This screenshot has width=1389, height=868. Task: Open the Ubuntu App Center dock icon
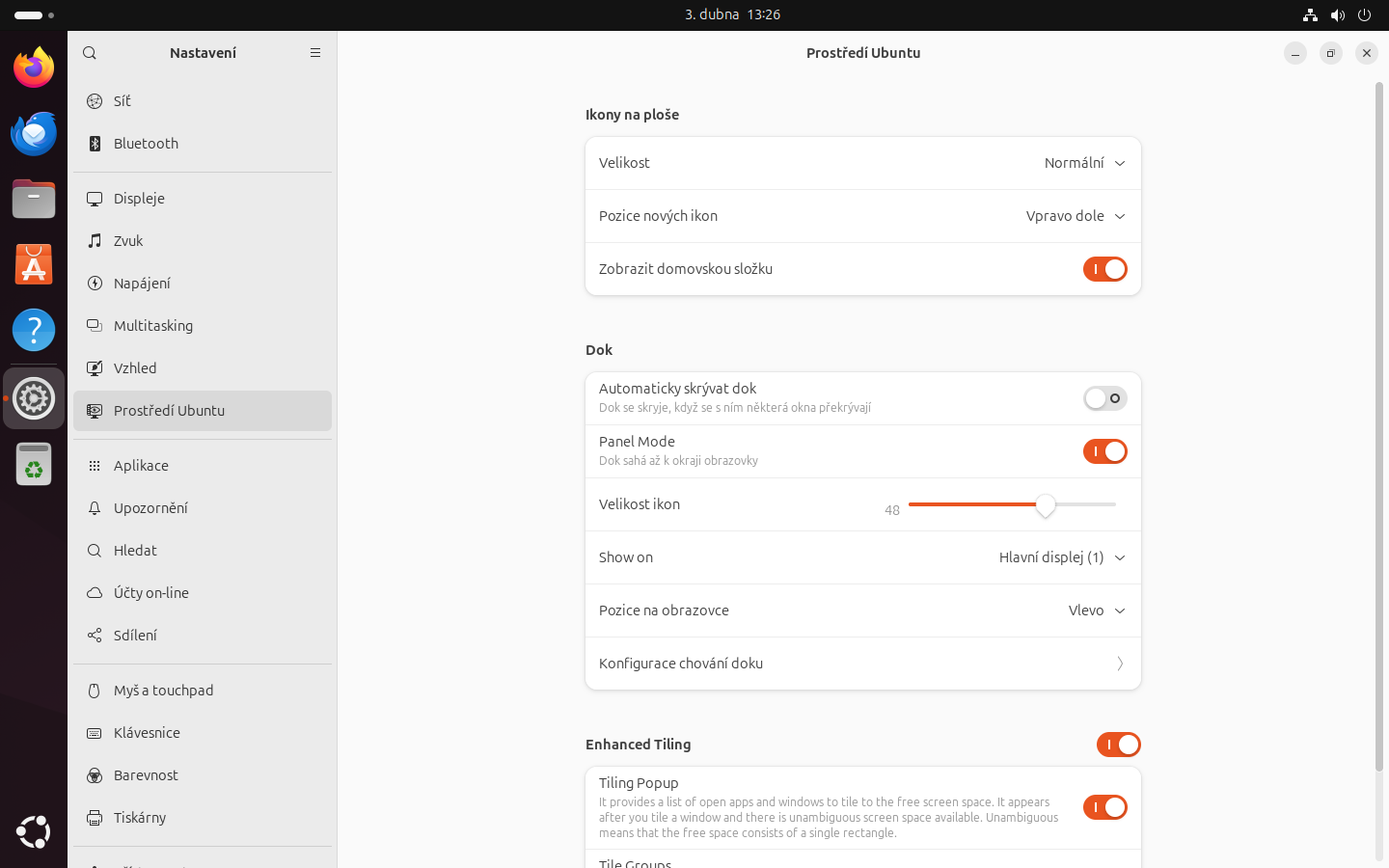(34, 265)
